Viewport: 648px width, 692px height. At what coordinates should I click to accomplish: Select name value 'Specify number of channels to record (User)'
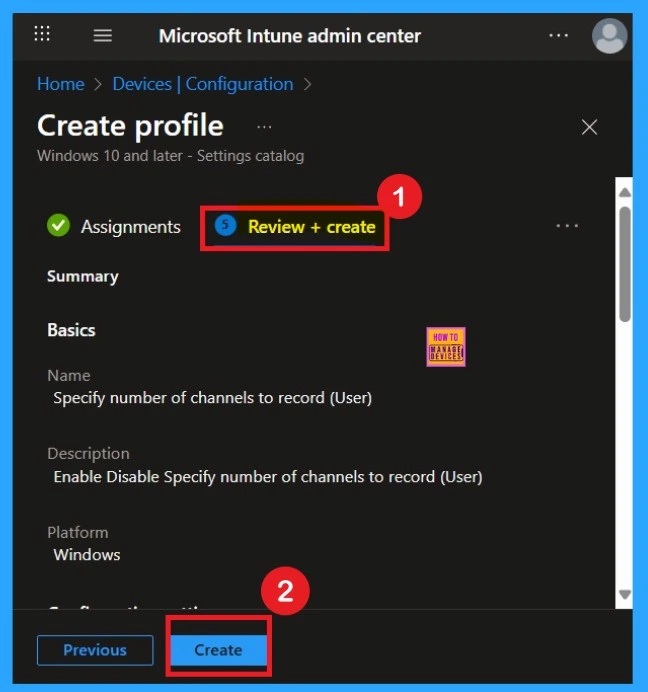coord(212,398)
